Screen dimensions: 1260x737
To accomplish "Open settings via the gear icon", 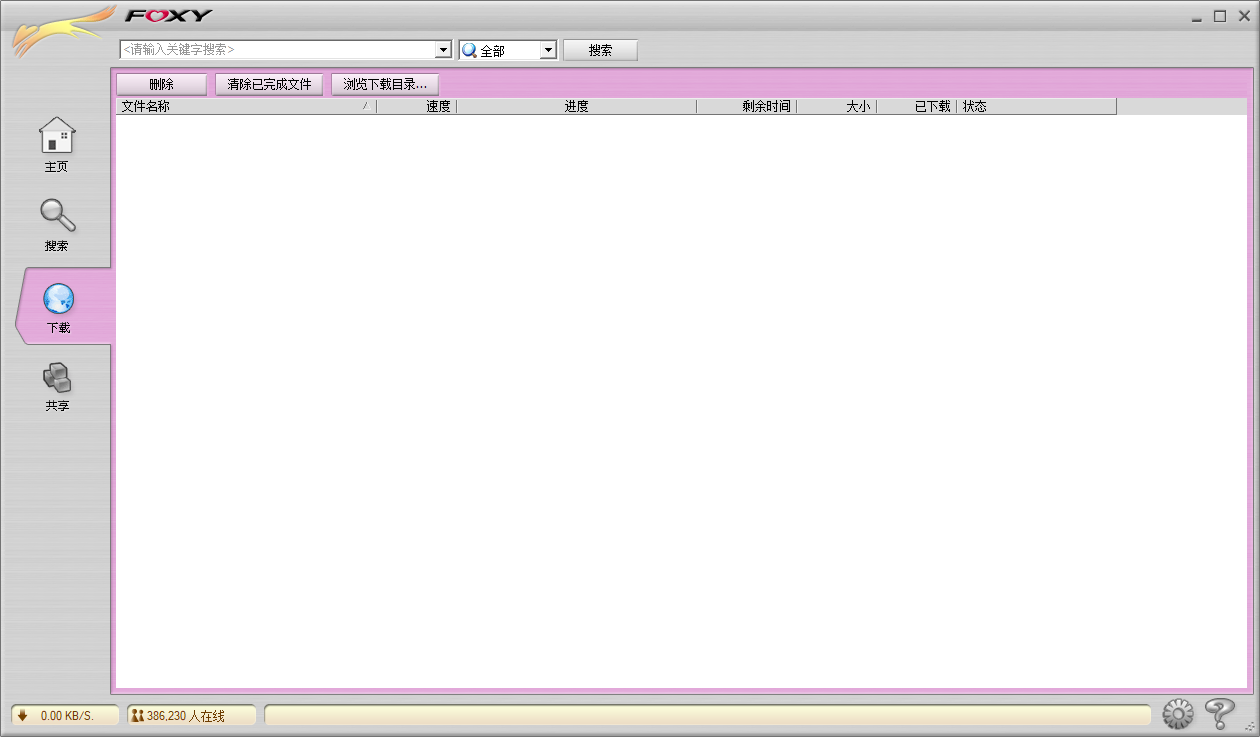I will tap(1178, 714).
